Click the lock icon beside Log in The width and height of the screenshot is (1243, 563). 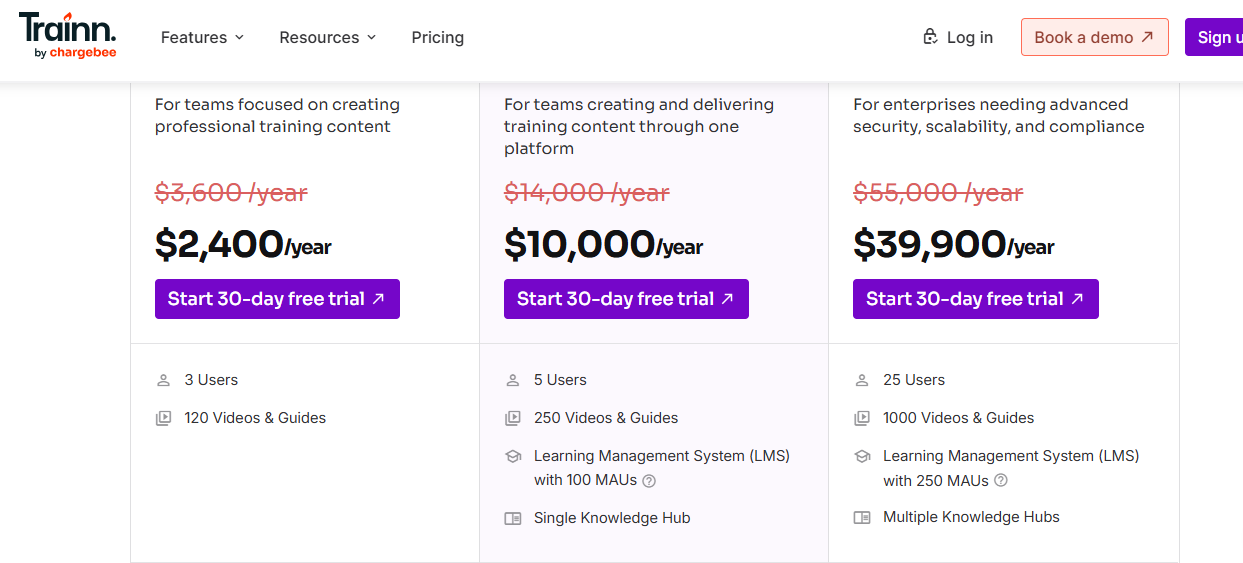930,37
